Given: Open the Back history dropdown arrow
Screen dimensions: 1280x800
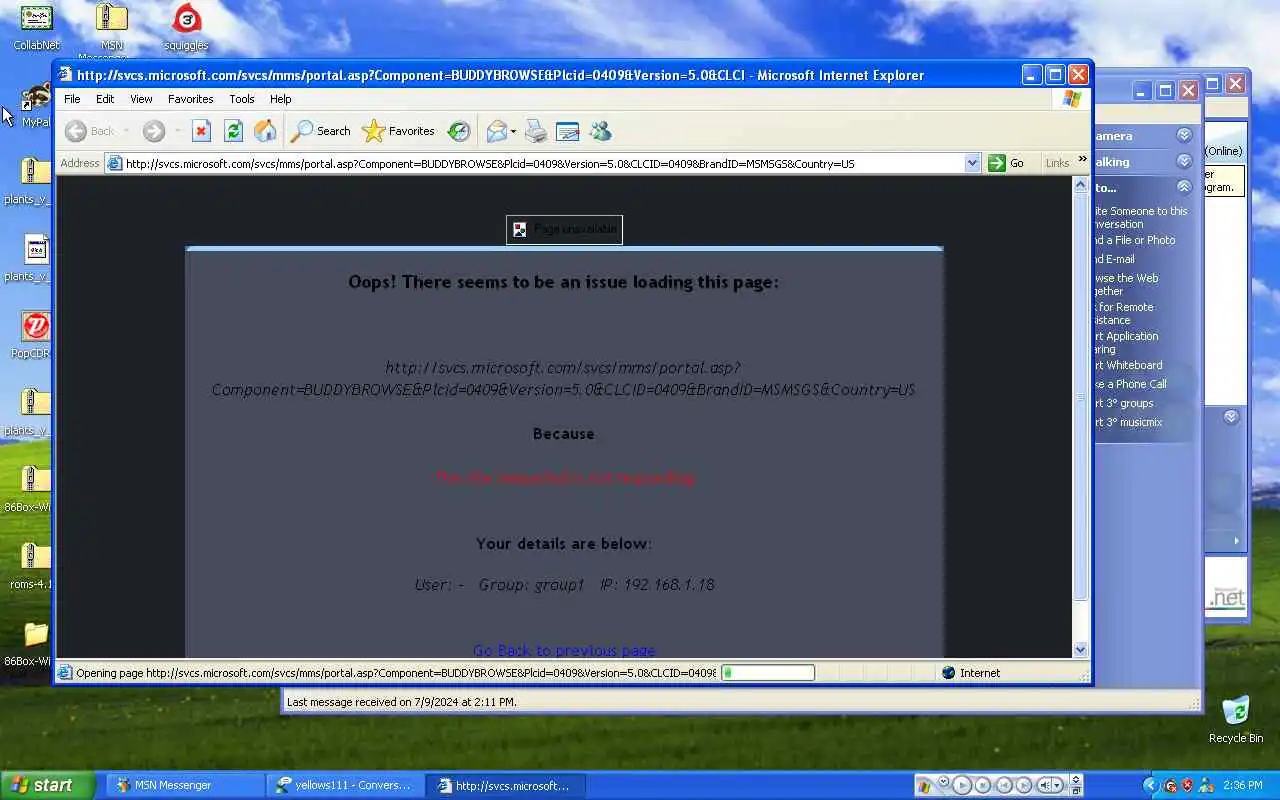Looking at the screenshot, I should tap(126, 131).
